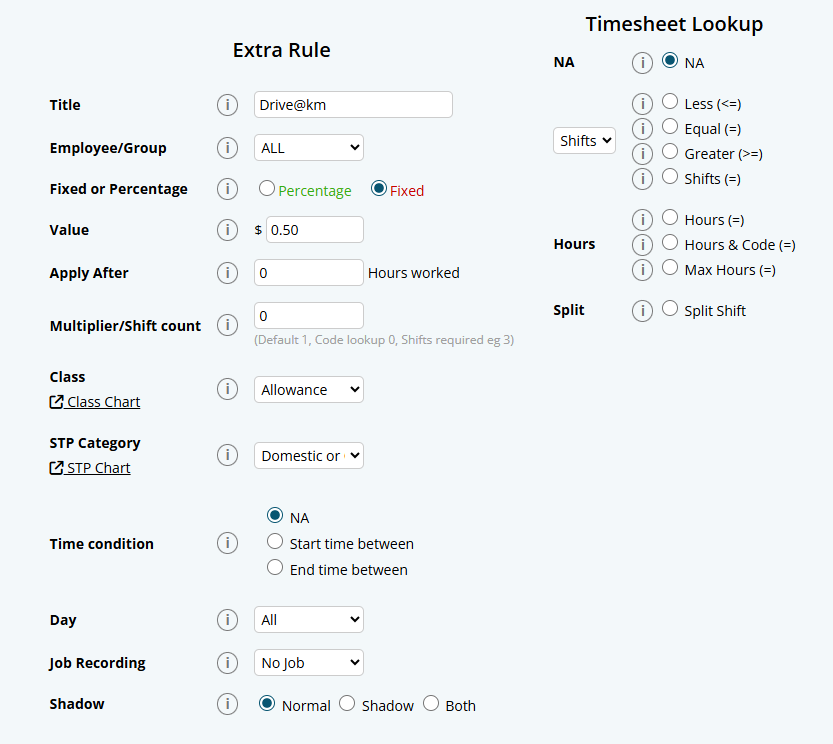Enable the Split Shift option
833x744 pixels.
tap(670, 309)
